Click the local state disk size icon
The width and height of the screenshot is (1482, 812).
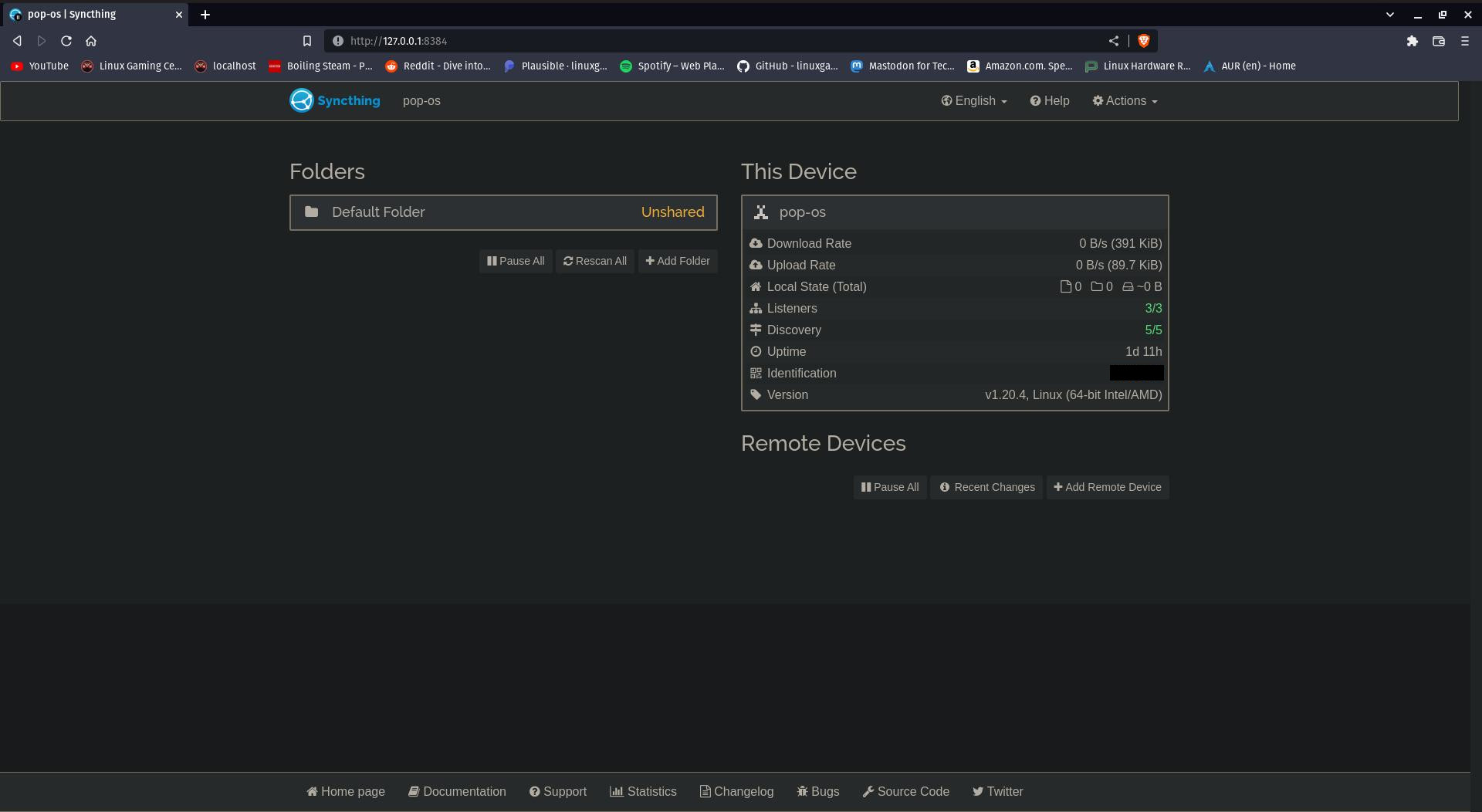(1128, 286)
